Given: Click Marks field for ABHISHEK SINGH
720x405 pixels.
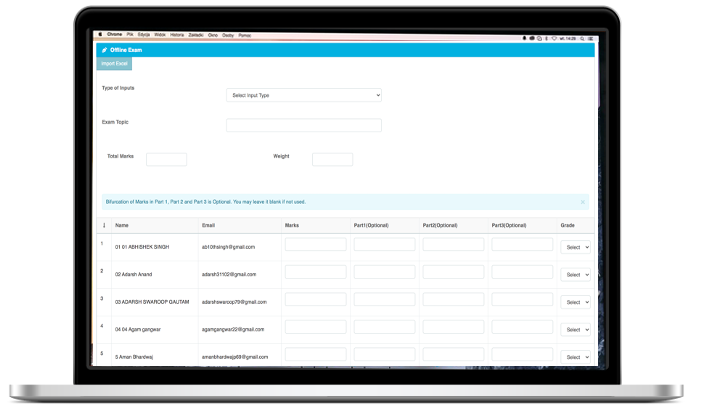Looking at the screenshot, I should [315, 244].
